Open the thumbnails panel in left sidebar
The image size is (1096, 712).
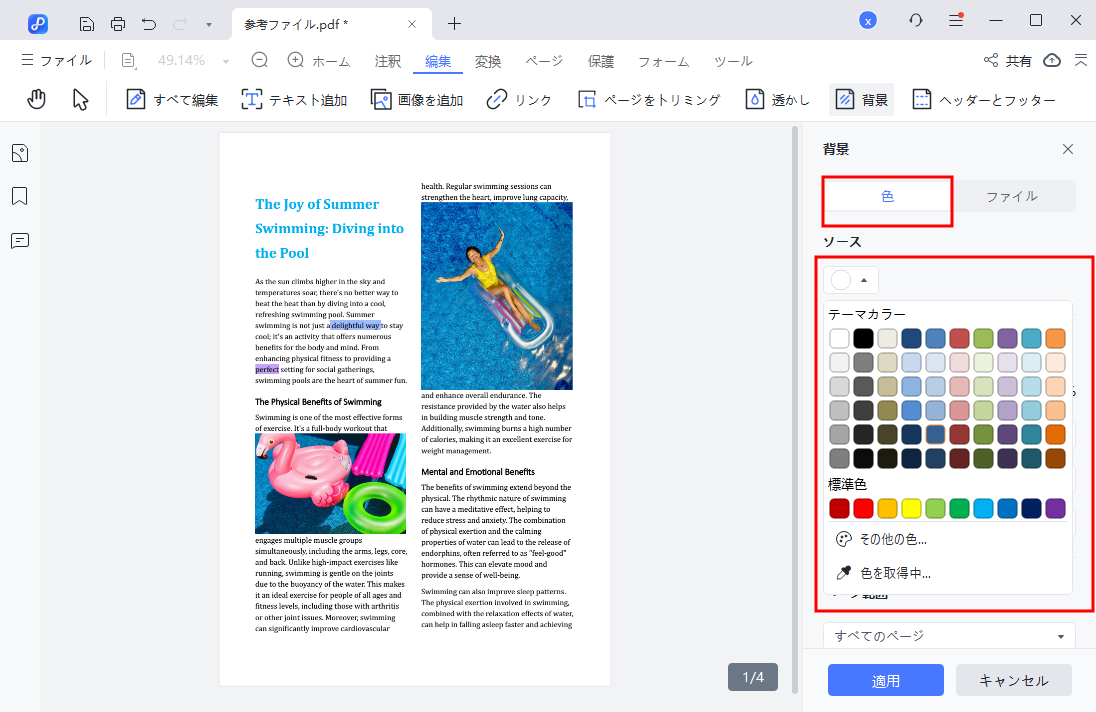[x=19, y=153]
